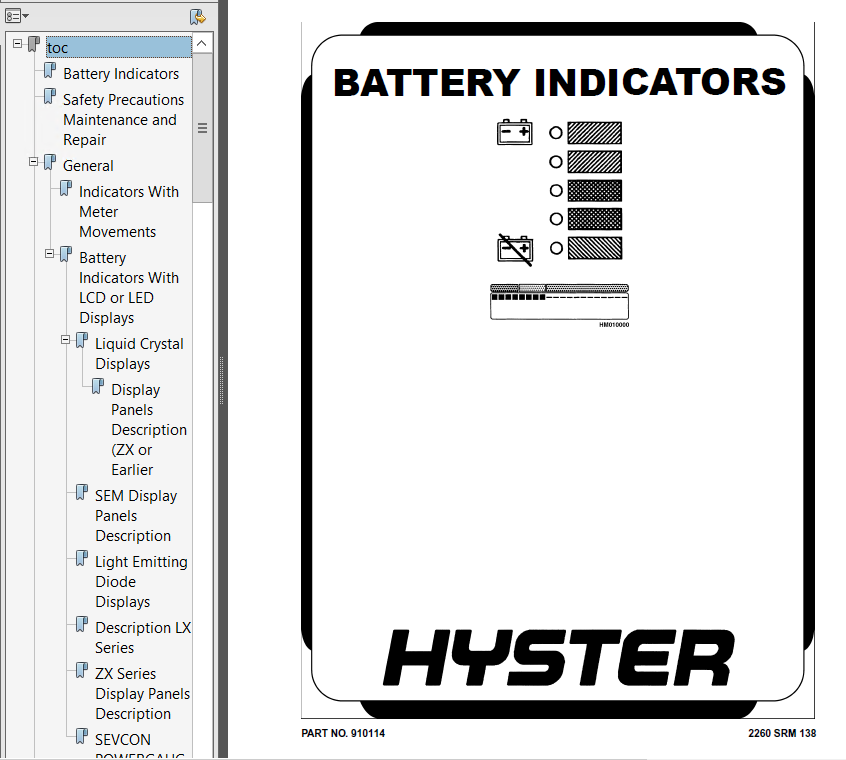Click the bookmark icon for Description LX Series
The height and width of the screenshot is (760, 846).
(x=82, y=624)
